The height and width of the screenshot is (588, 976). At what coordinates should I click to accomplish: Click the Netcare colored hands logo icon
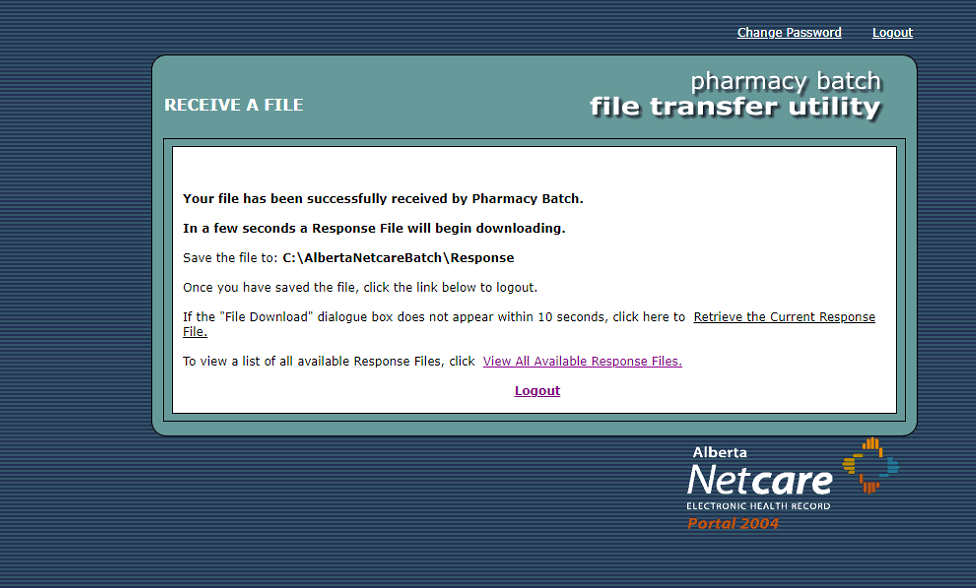pyautogui.click(x=870, y=465)
